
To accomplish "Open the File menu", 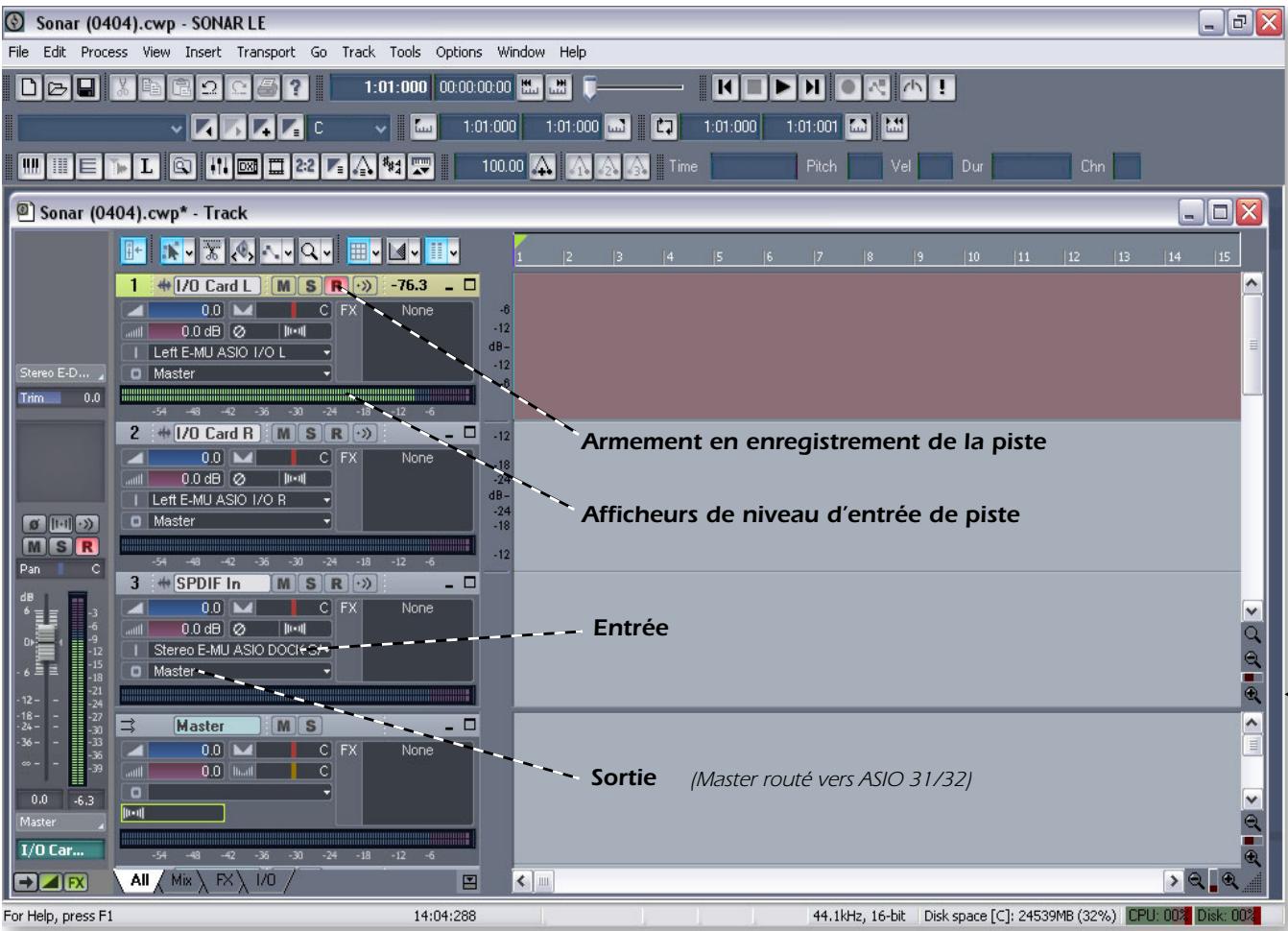I will (x=18, y=52).
